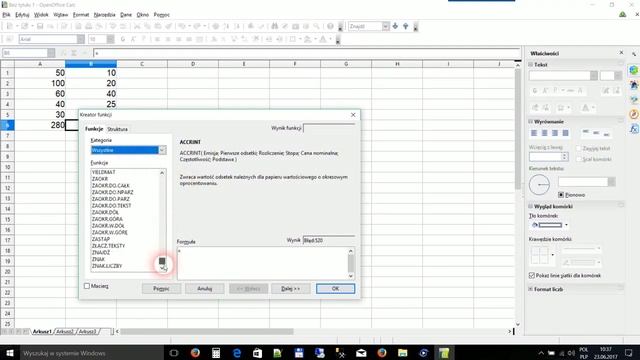Viewport: 640px width, 360px height.
Task: Click the Pomoc button in dialog
Action: [x=161, y=289]
